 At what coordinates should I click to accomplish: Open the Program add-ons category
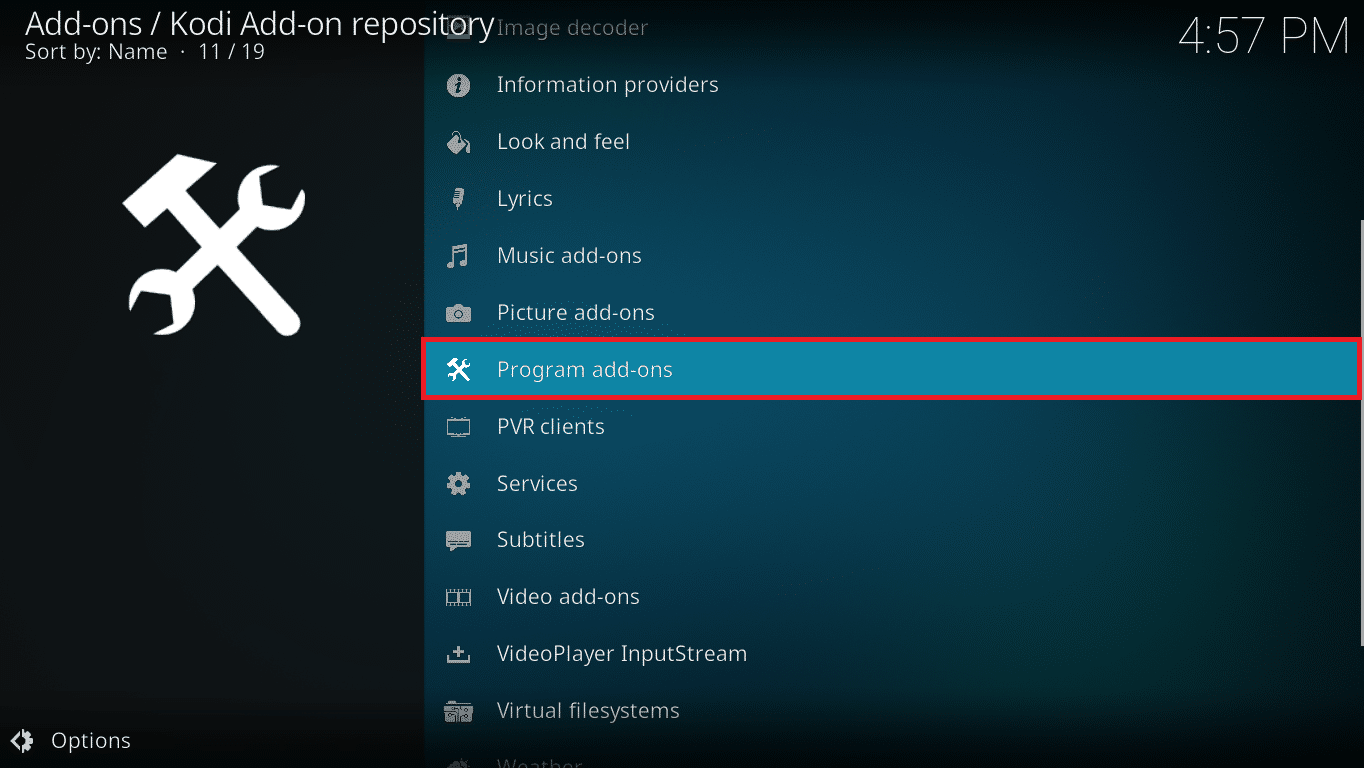(x=585, y=370)
